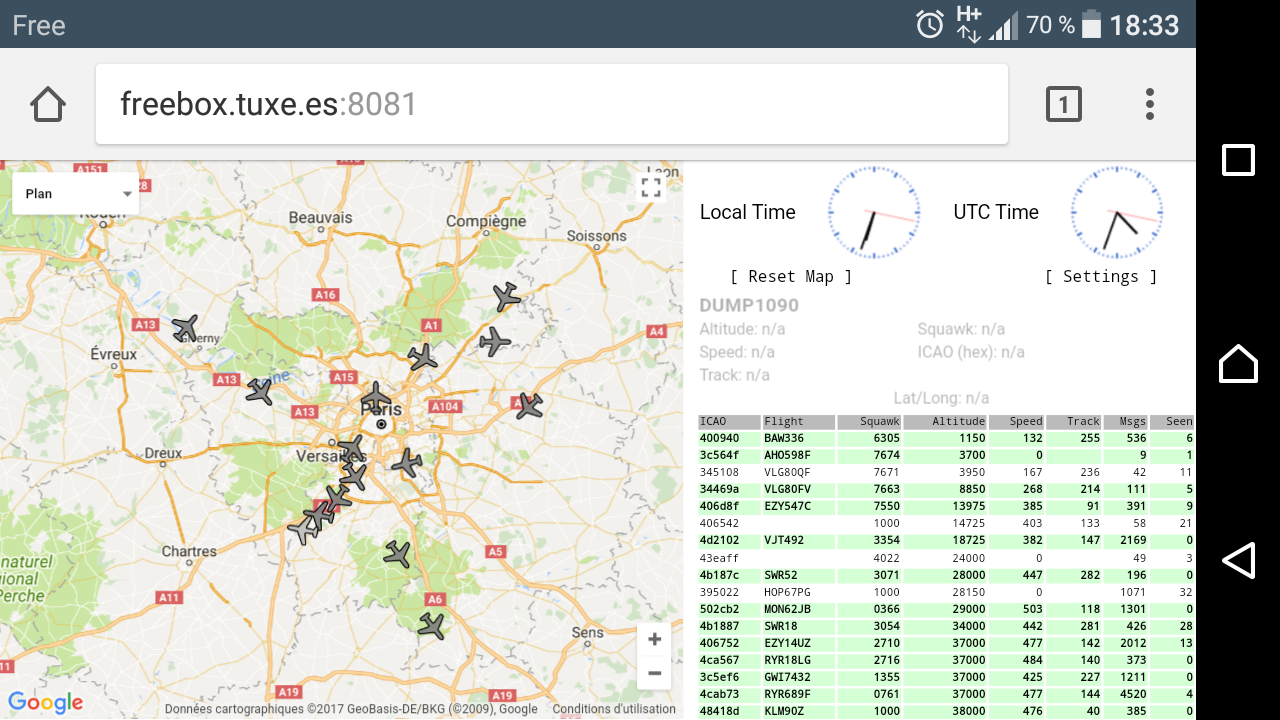Select the aircraft directly over Paris
The image size is (1280, 720).
[376, 397]
